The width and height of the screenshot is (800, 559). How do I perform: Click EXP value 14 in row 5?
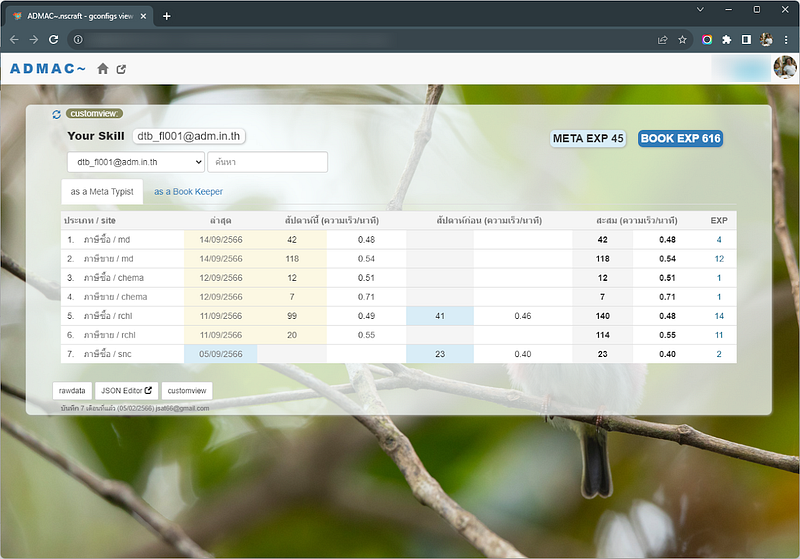pyautogui.click(x=719, y=316)
